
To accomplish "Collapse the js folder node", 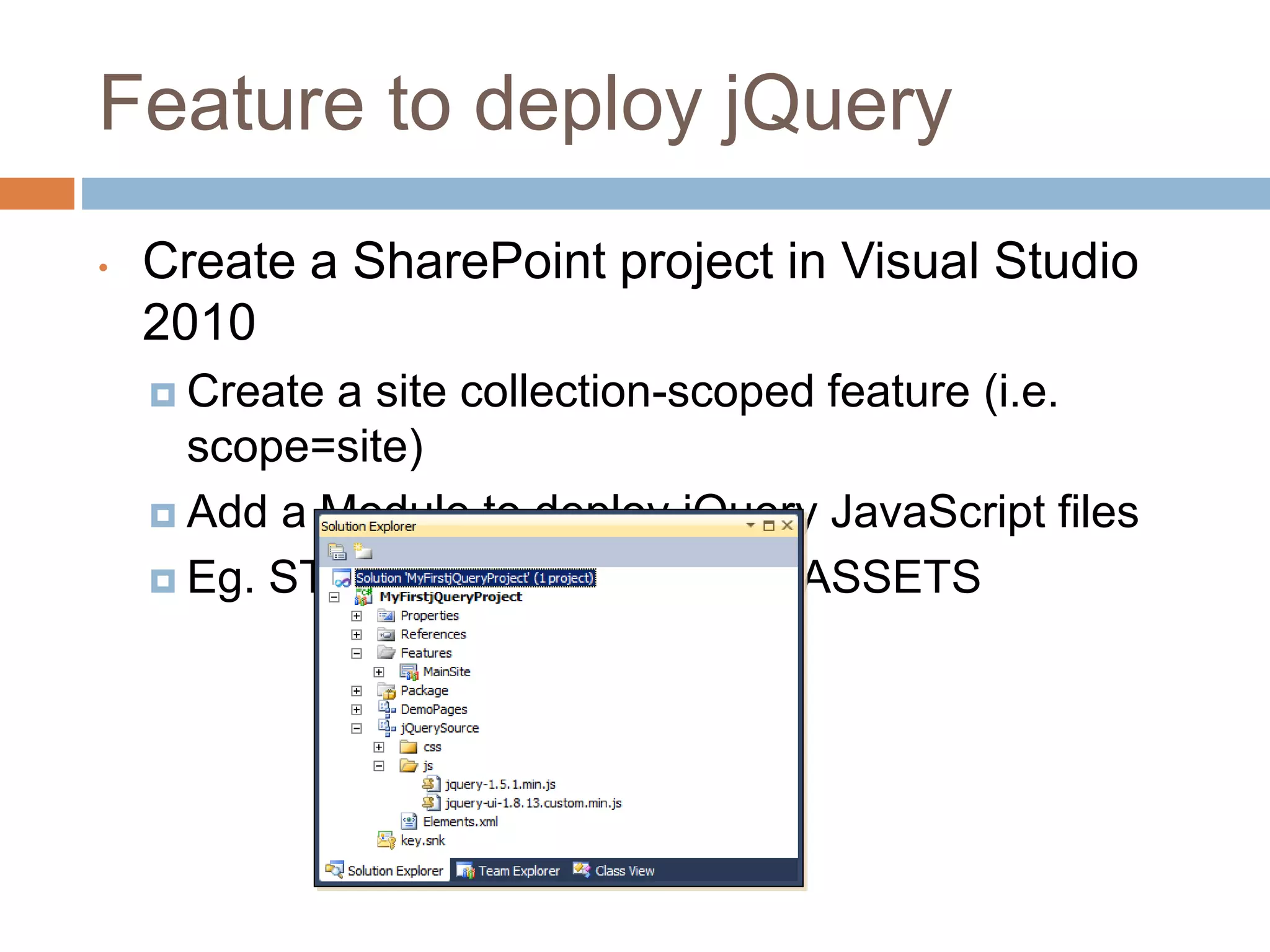I will point(379,766).
